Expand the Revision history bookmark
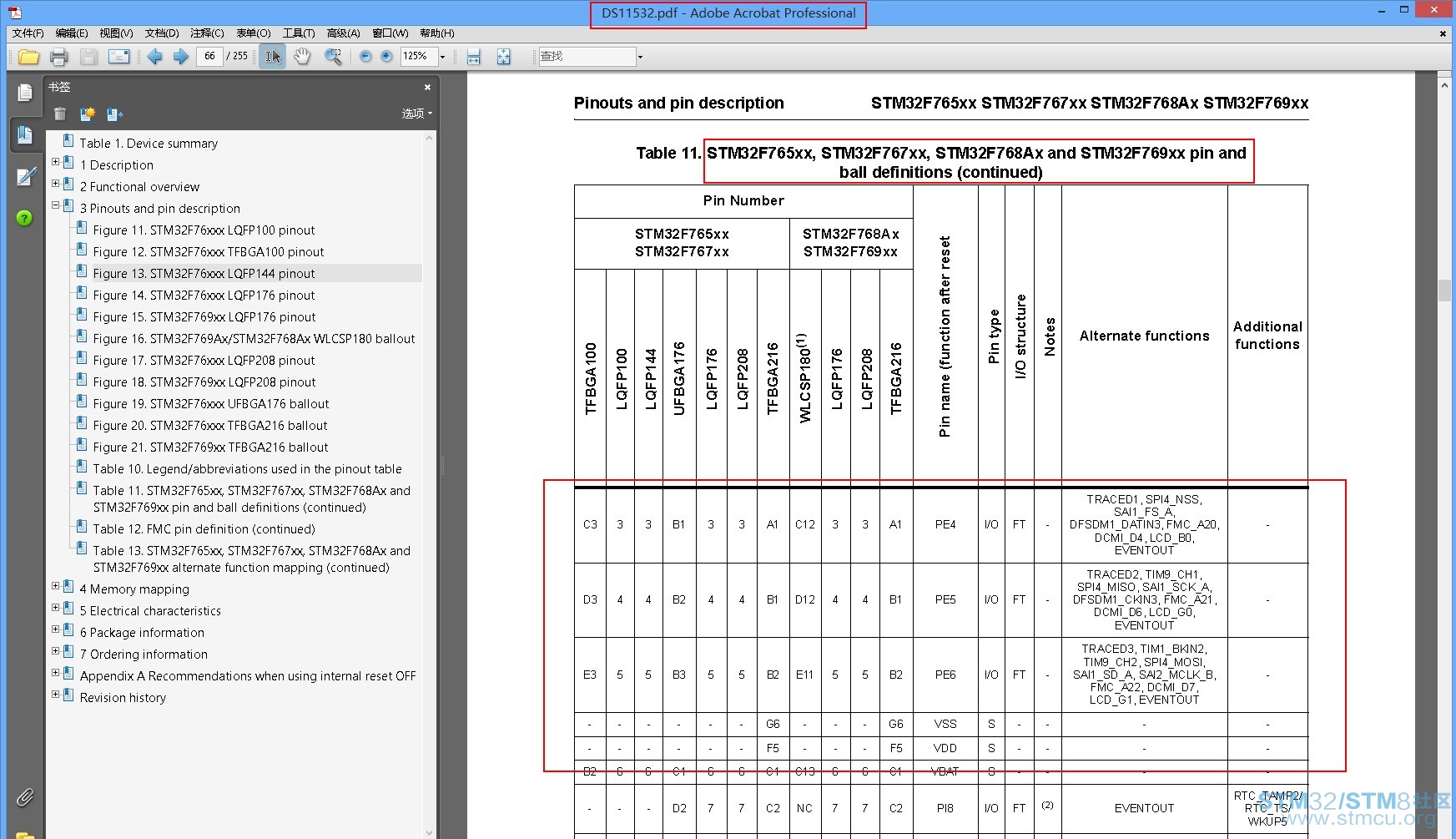This screenshot has height=839, width=1456. 56,695
